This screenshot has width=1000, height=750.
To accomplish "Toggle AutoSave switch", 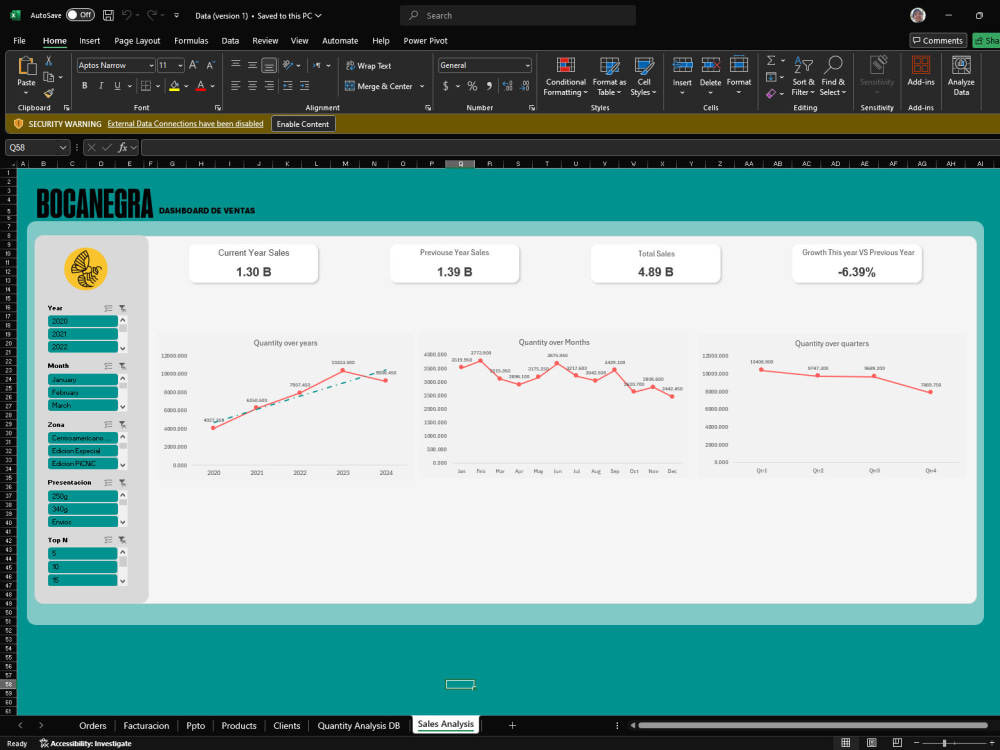I will click(80, 15).
